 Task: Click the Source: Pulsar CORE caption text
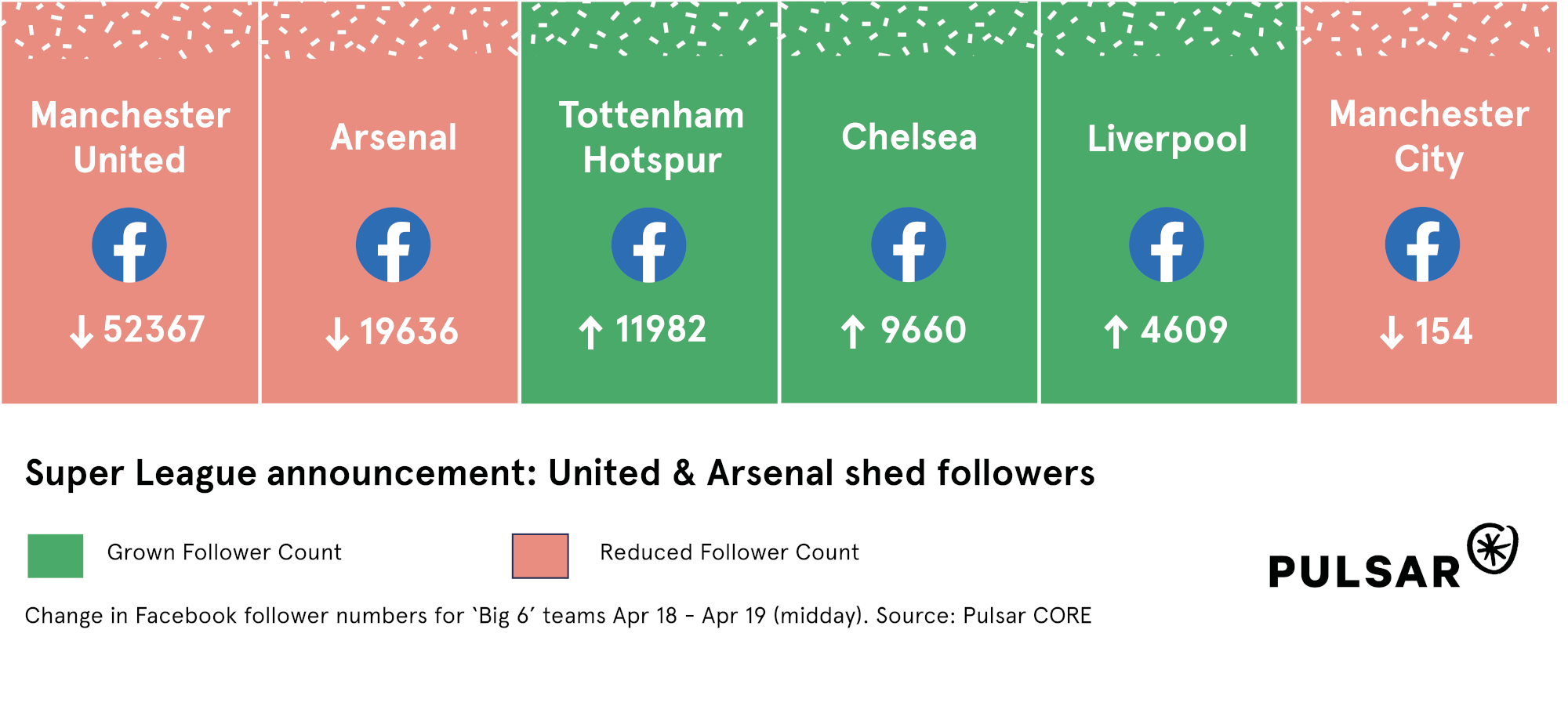click(983, 616)
